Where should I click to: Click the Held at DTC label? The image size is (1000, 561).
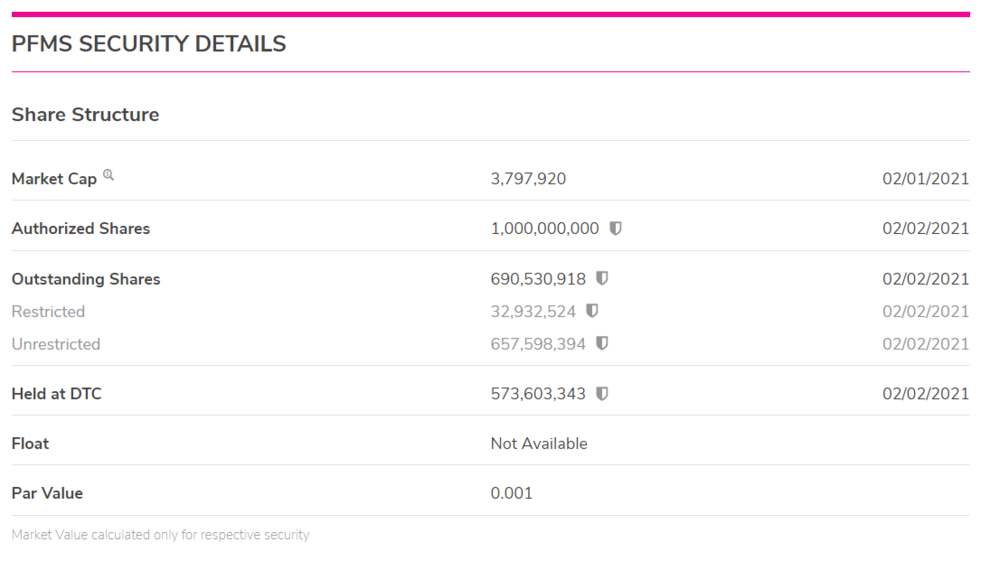(56, 394)
